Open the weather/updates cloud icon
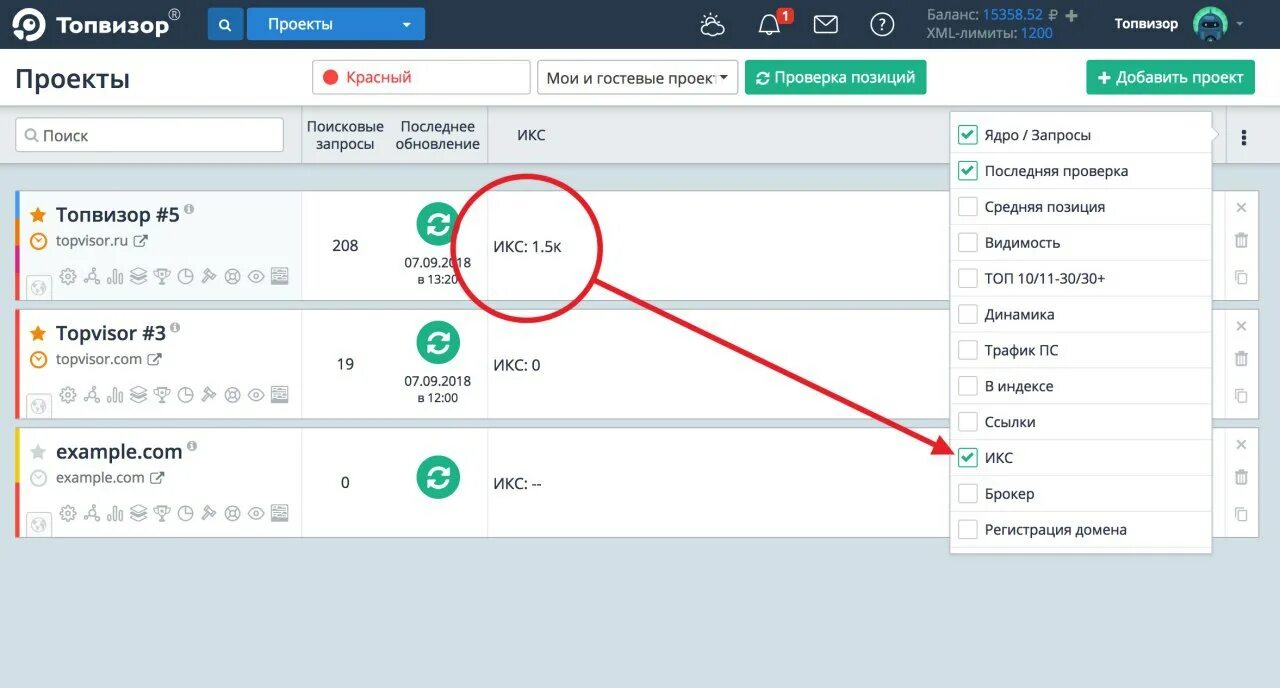The width and height of the screenshot is (1280, 688). (713, 25)
